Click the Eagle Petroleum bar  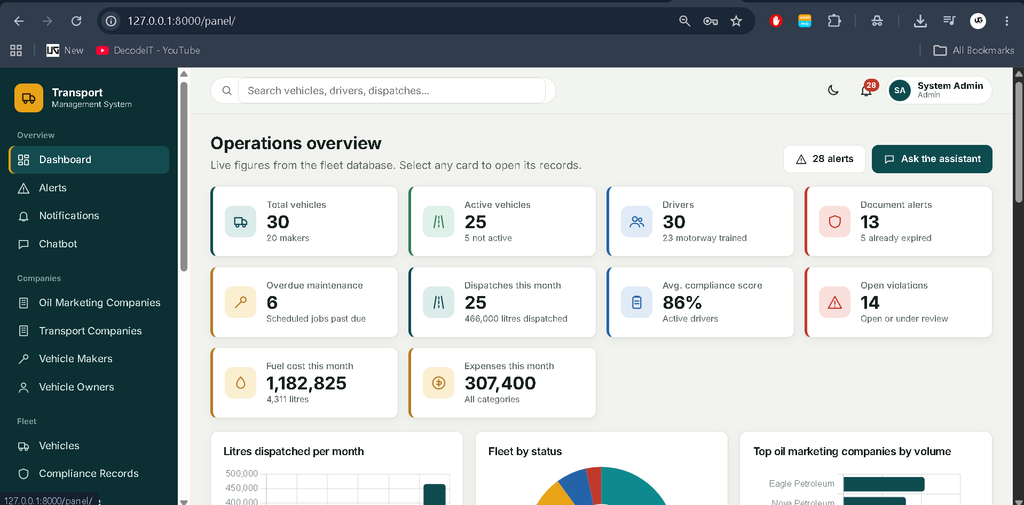tap(884, 484)
